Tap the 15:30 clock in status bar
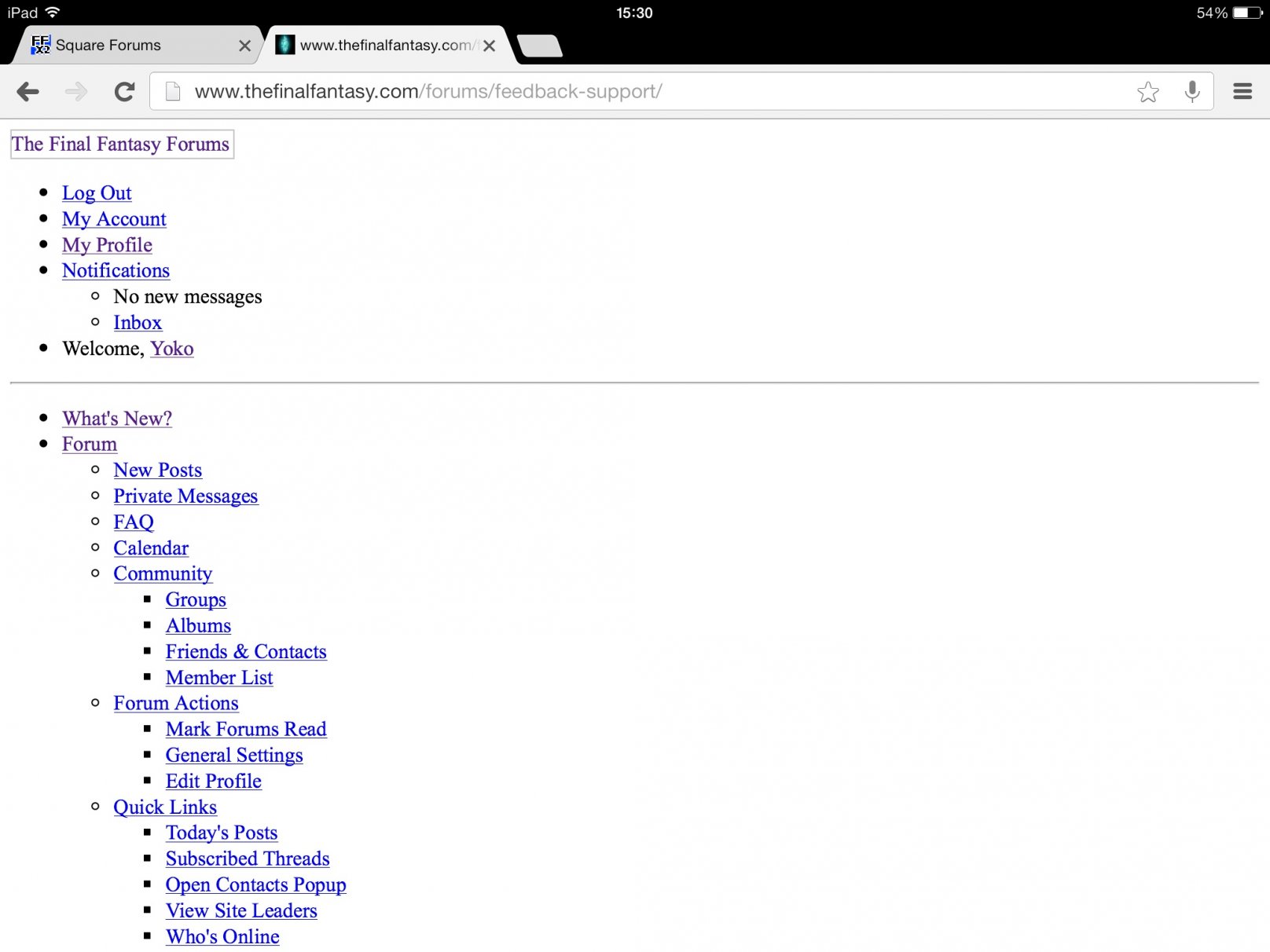1270x952 pixels. click(634, 13)
